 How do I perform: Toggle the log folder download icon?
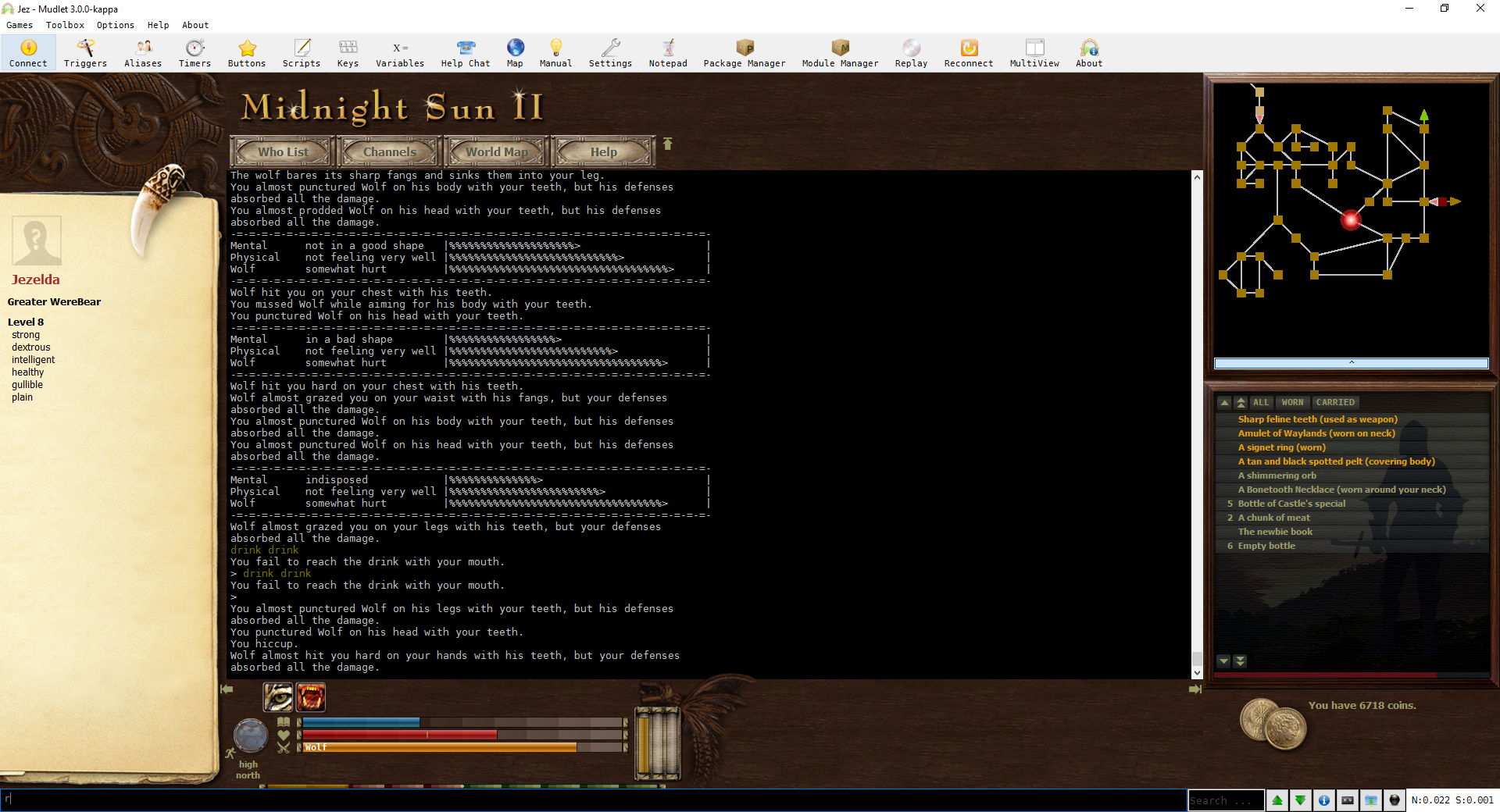tap(1371, 800)
